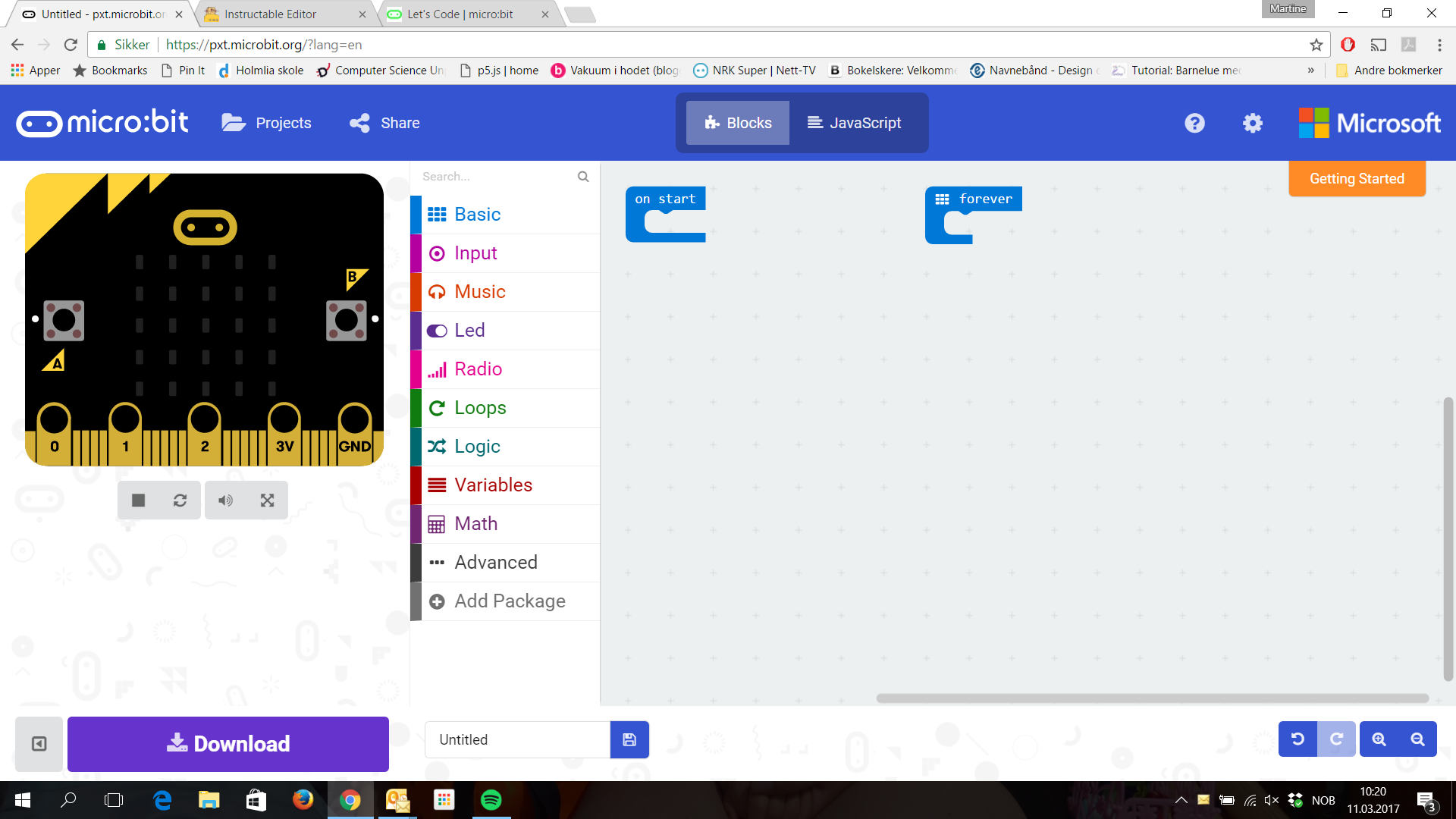Screen dimensions: 1456x819
Task: Click the horizontal workspace scrollbar
Action: point(1152,698)
